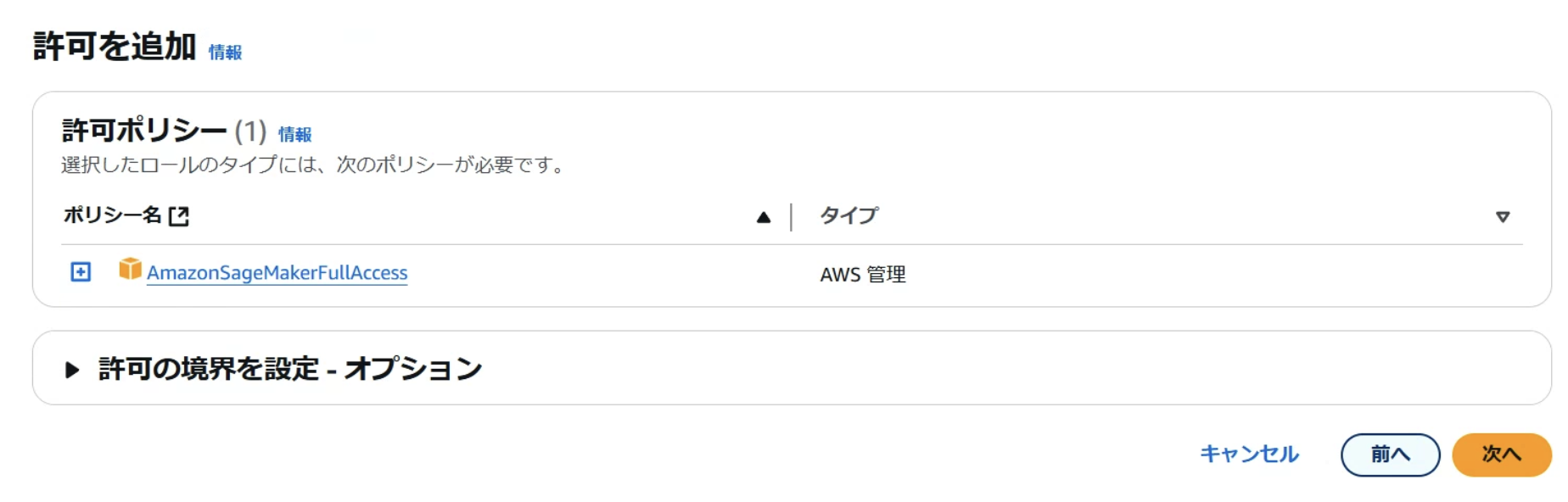Open the タイプ column filter dropdown
1568x502 pixels.
pos(1504,217)
